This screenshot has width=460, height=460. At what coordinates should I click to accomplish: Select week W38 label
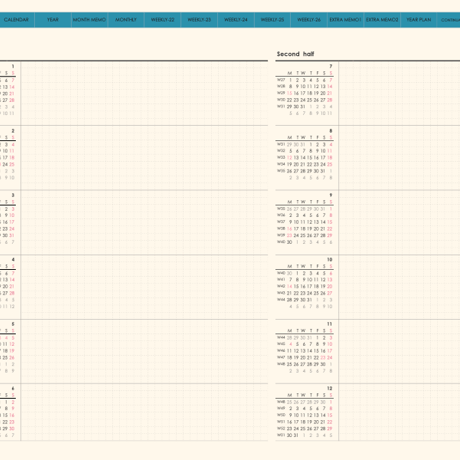[281, 228]
